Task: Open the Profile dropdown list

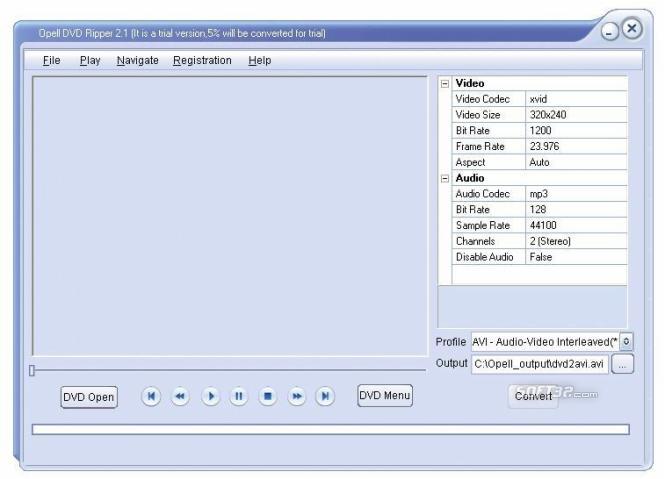Action: click(626, 342)
